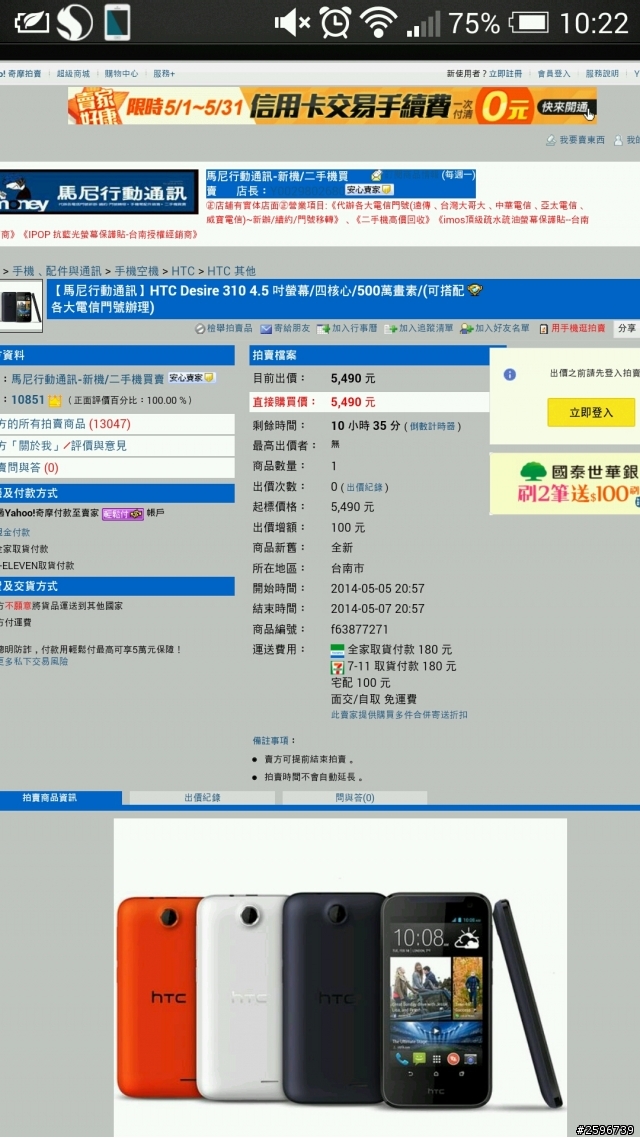Click the start time 2014-05-05 20:57
This screenshot has height=1138, width=640.
[377, 589]
